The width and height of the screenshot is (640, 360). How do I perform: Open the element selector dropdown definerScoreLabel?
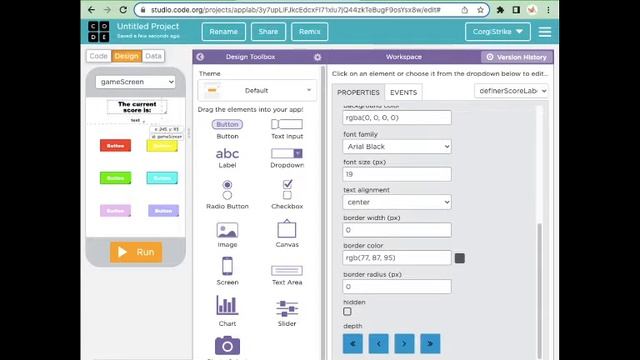(511, 91)
